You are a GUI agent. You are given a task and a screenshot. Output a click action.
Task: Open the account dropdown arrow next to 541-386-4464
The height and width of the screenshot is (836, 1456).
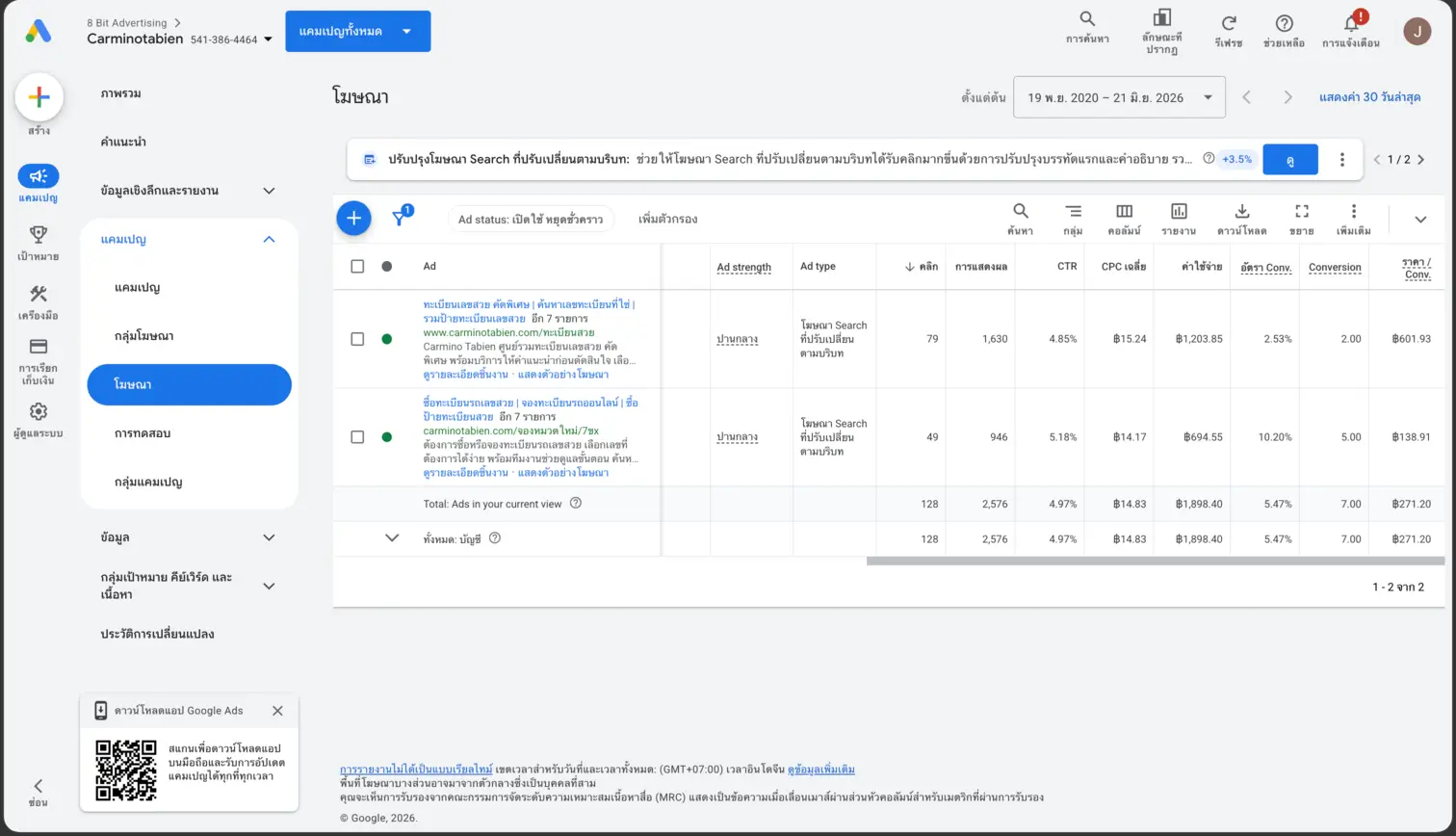coord(268,40)
